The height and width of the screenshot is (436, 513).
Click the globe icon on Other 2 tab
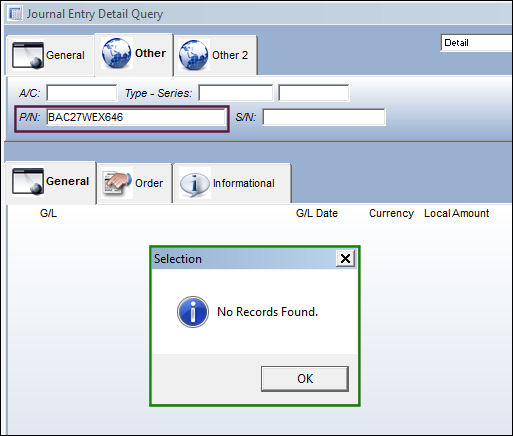[x=193, y=55]
